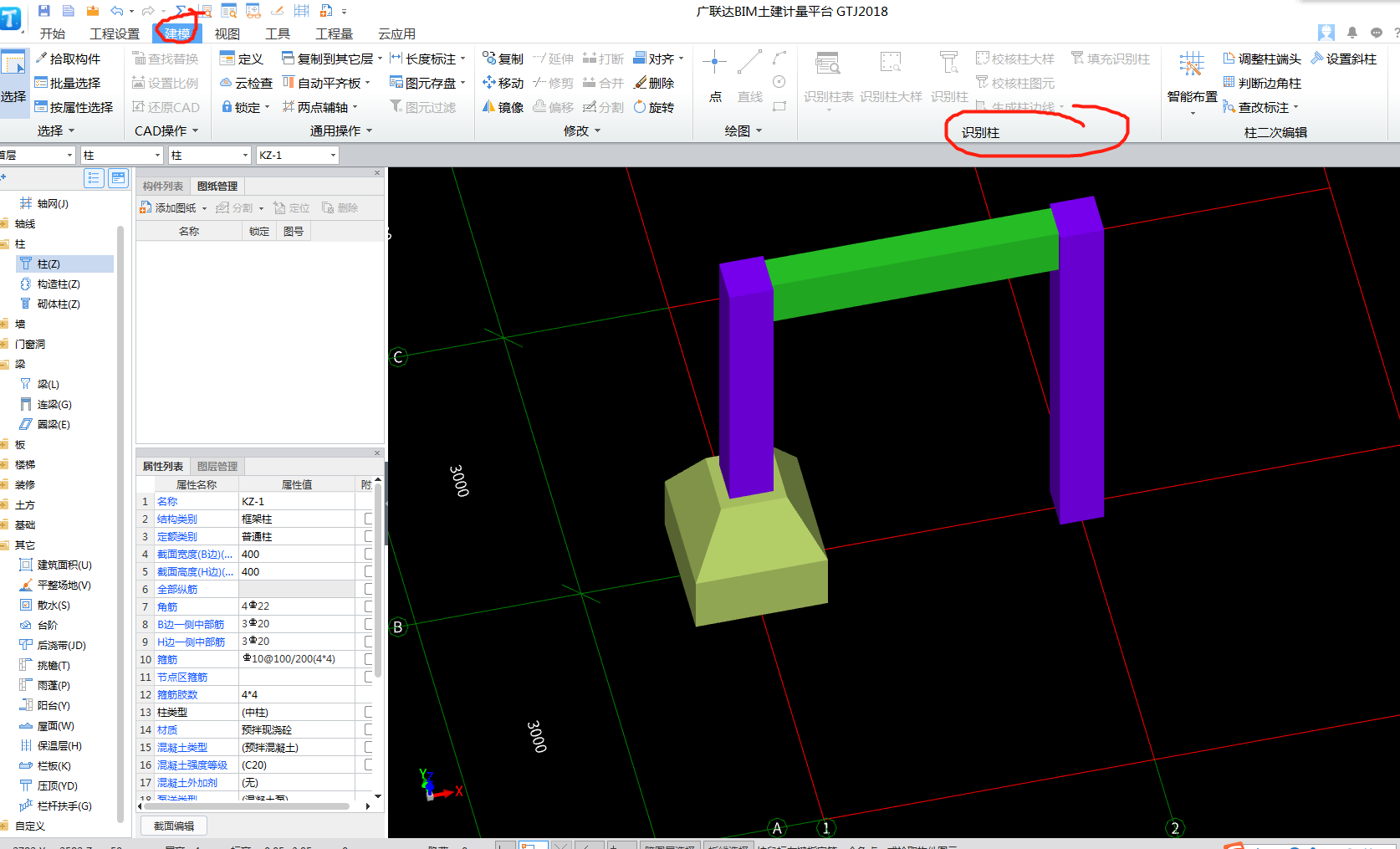The image size is (1400, 849).
Task: Select the 批量选择 batch select tool
Action: pyautogui.click(x=68, y=83)
